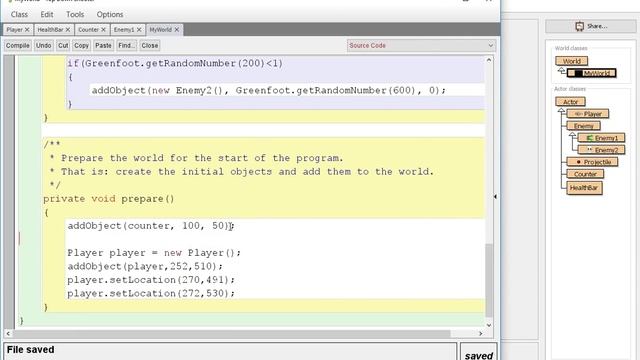Screen dimensions: 640x360
Task: Click the 'addObject(new Enemy2()...' code line
Action: [x=269, y=90]
